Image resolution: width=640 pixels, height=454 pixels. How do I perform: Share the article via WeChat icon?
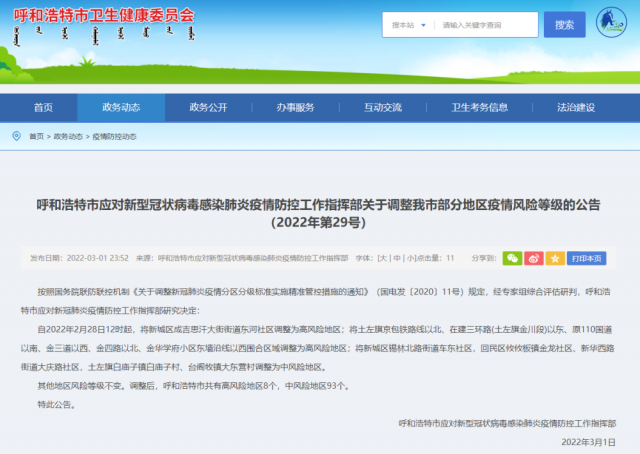click(x=511, y=257)
